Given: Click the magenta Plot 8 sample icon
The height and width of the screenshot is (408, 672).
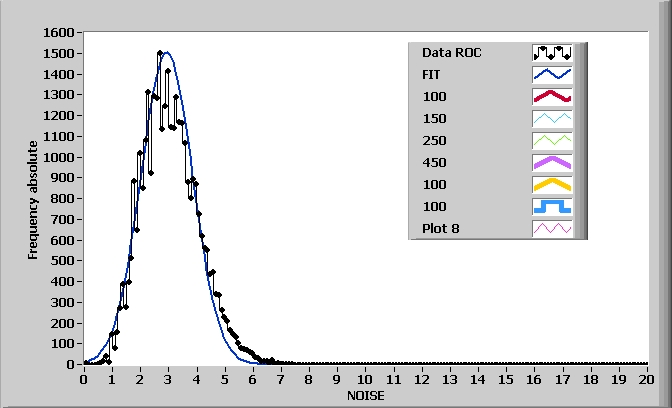Looking at the screenshot, I should click(x=551, y=228).
